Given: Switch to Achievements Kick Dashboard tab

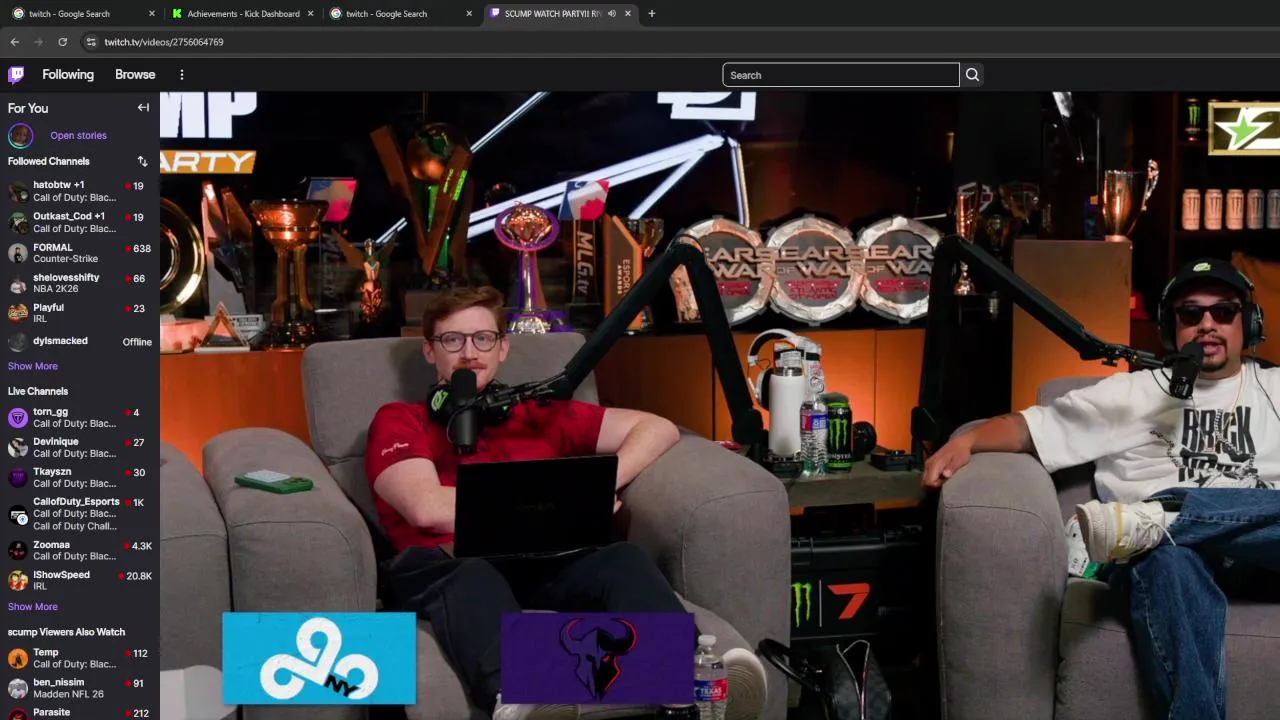Looking at the screenshot, I should (243, 14).
